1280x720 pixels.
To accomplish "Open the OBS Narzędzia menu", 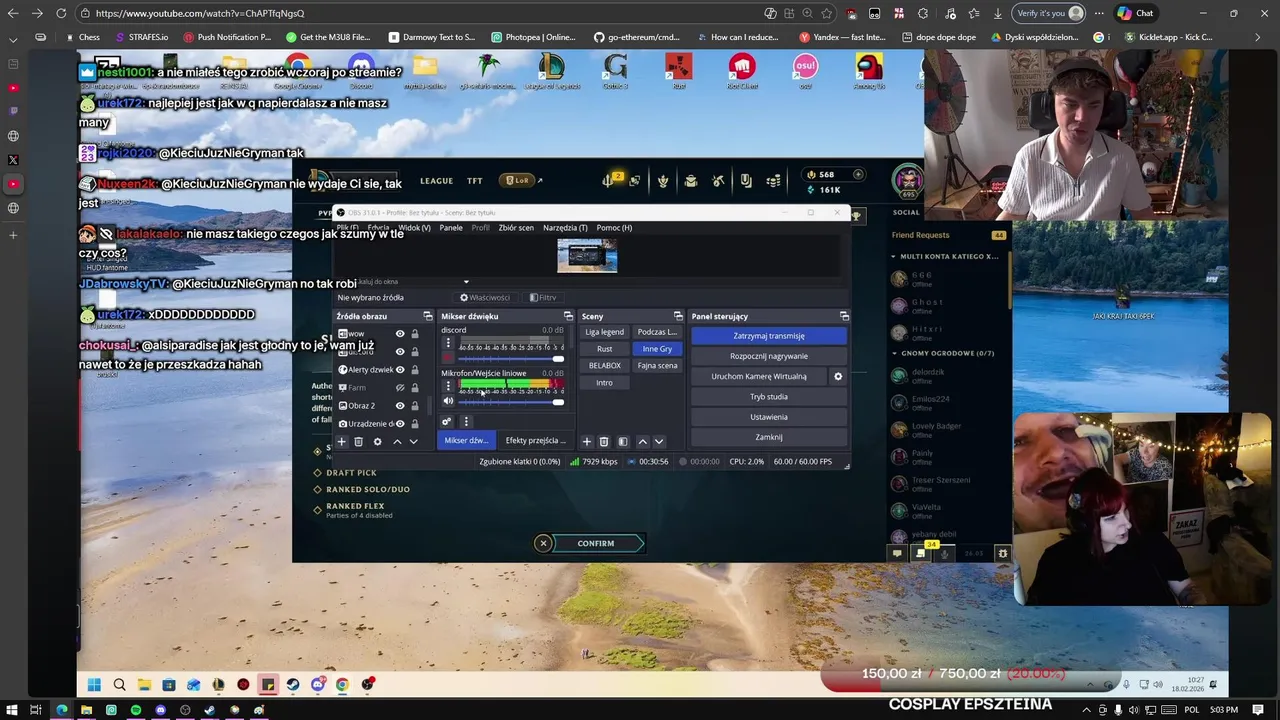I will pos(565,228).
